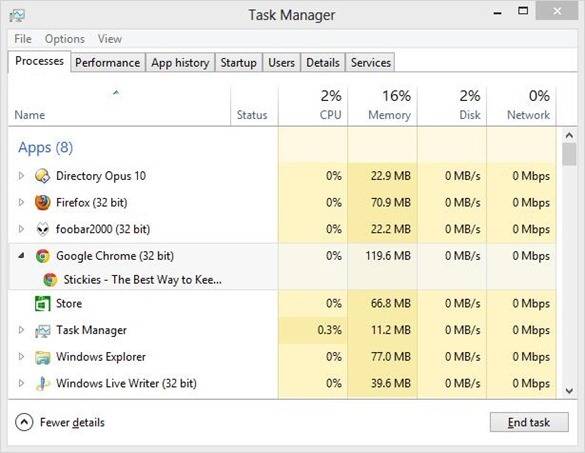
Task: Select the Store app icon
Action: coord(43,303)
